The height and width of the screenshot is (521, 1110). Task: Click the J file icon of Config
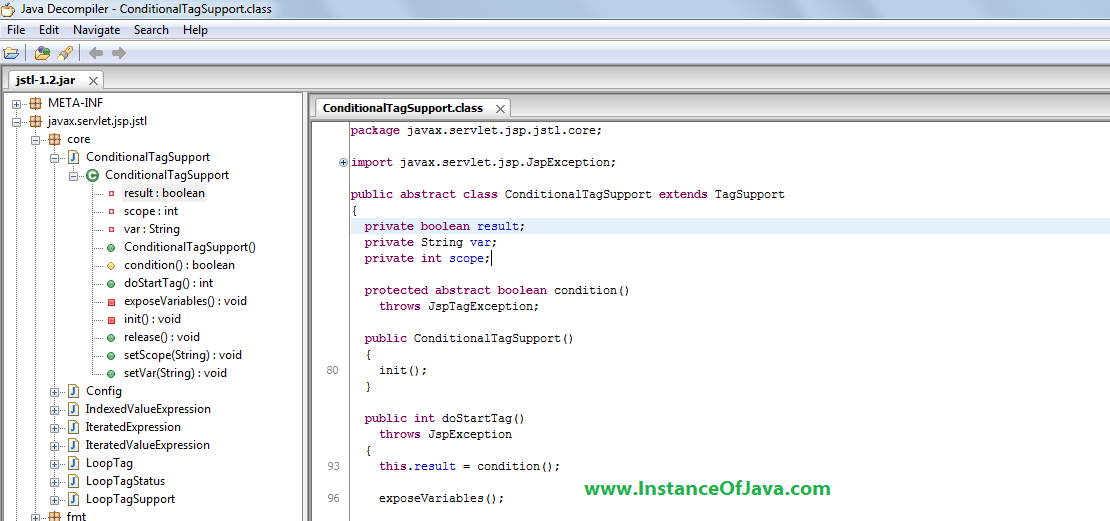[x=73, y=391]
